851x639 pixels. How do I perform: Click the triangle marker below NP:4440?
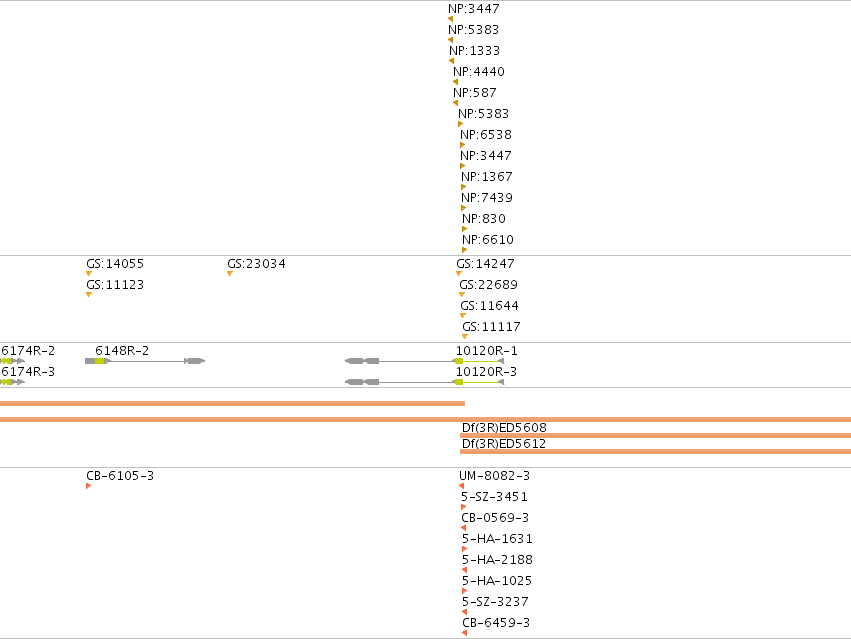455,82
